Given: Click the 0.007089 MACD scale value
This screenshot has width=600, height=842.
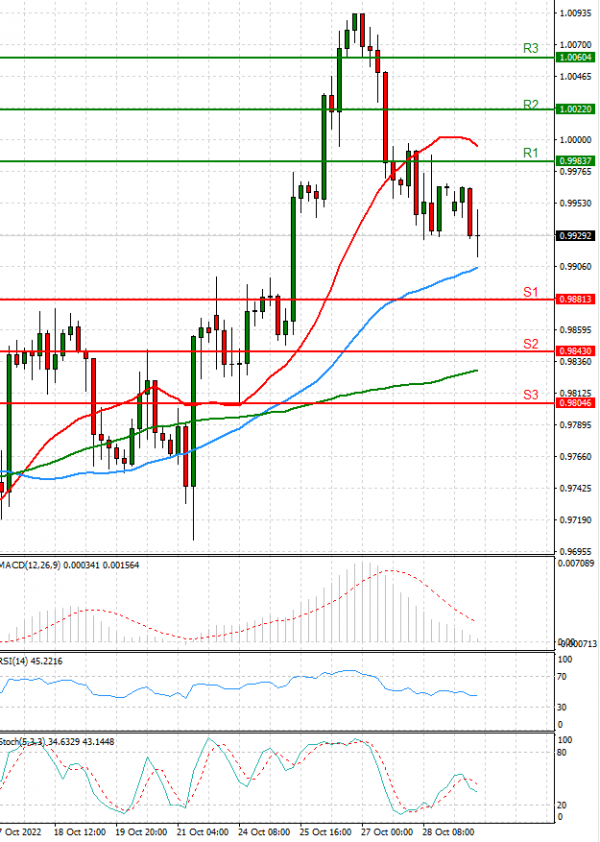Looking at the screenshot, I should (576, 563).
